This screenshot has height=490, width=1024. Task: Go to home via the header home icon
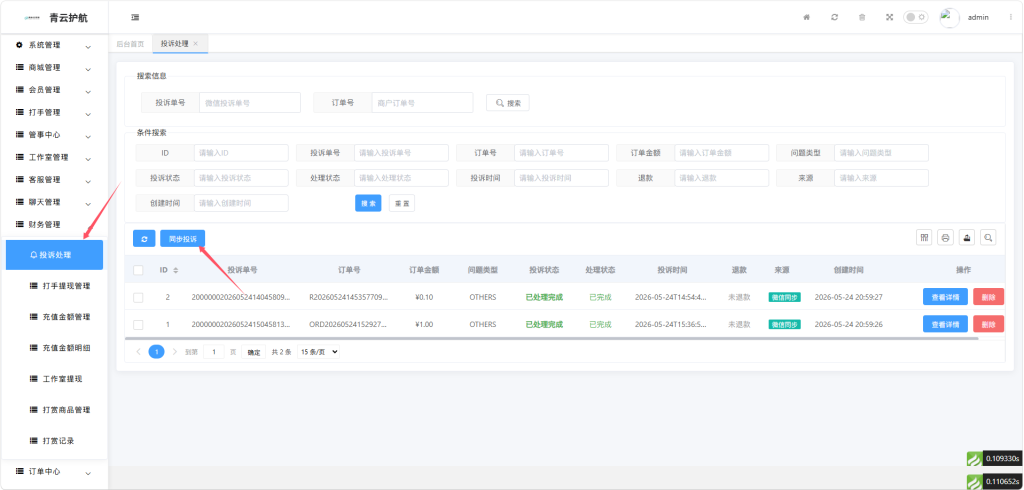coord(807,18)
